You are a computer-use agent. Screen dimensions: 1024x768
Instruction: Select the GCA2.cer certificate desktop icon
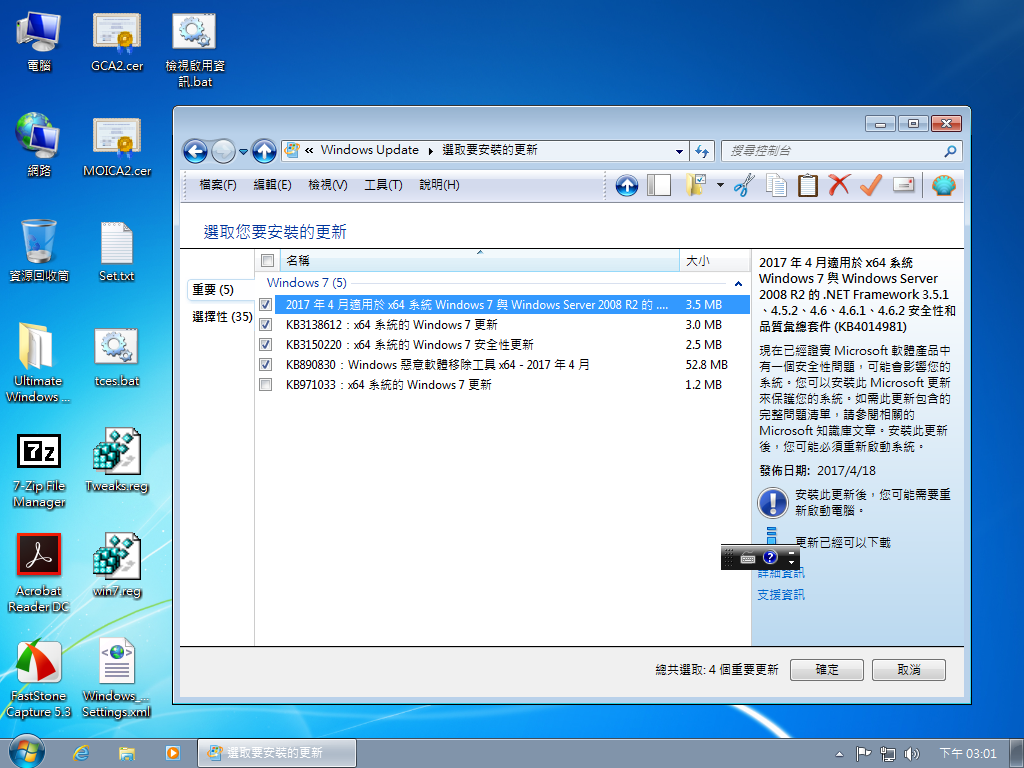[x=117, y=42]
